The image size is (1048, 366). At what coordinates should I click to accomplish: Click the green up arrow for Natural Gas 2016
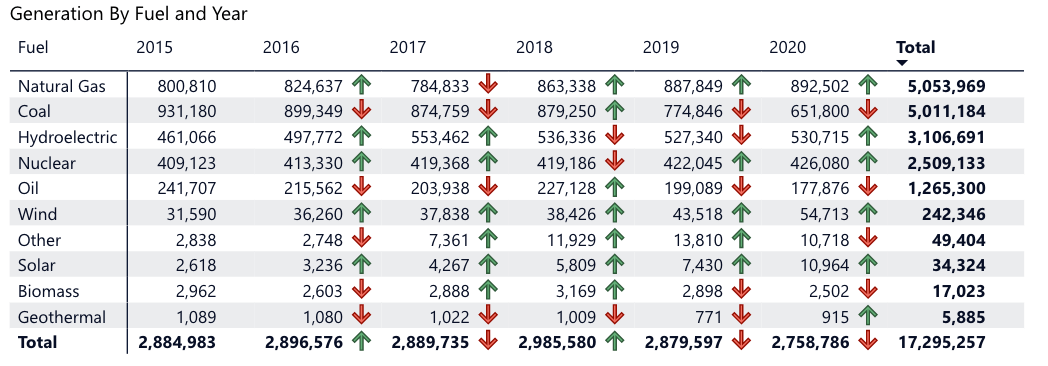362,85
